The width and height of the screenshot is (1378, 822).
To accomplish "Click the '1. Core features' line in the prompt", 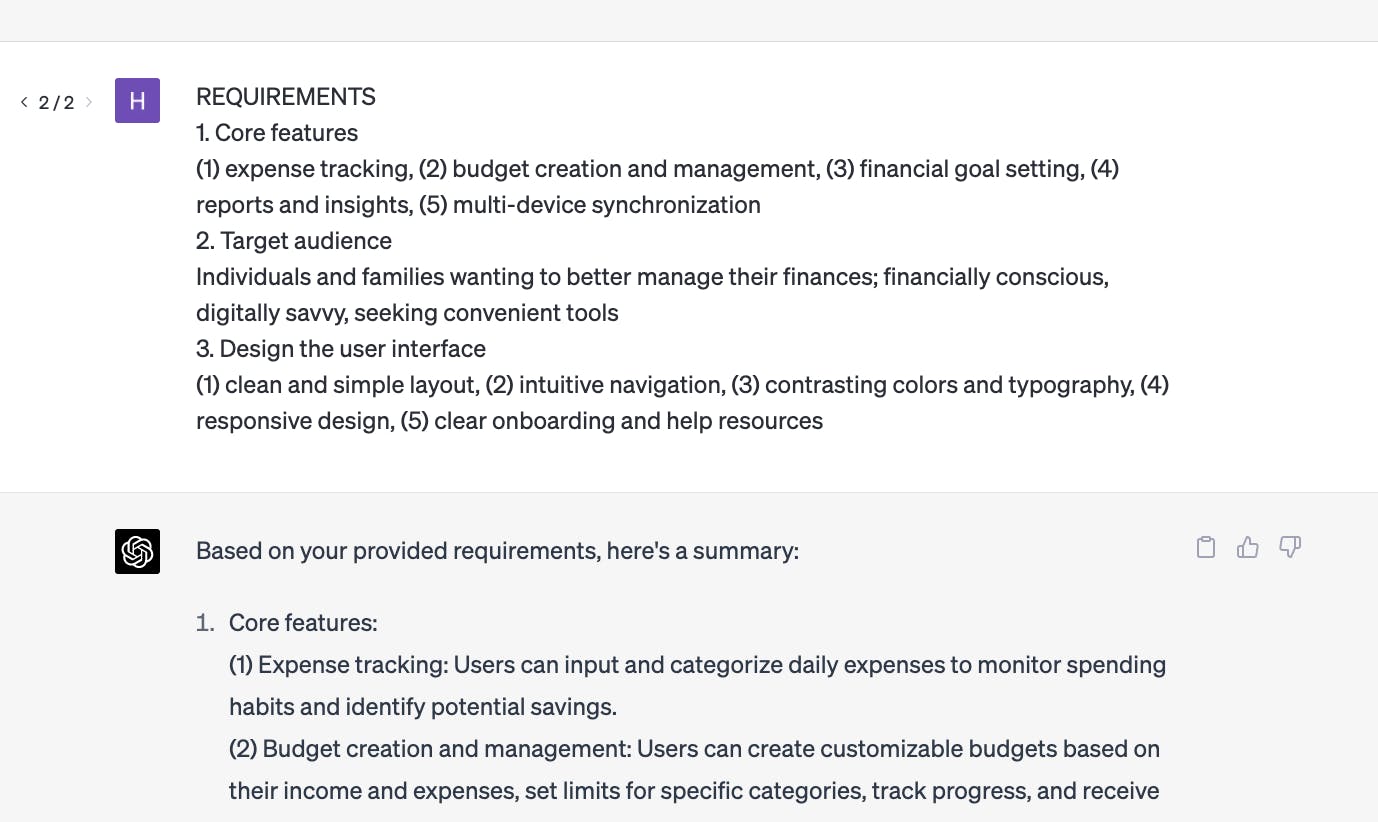I will pos(277,133).
